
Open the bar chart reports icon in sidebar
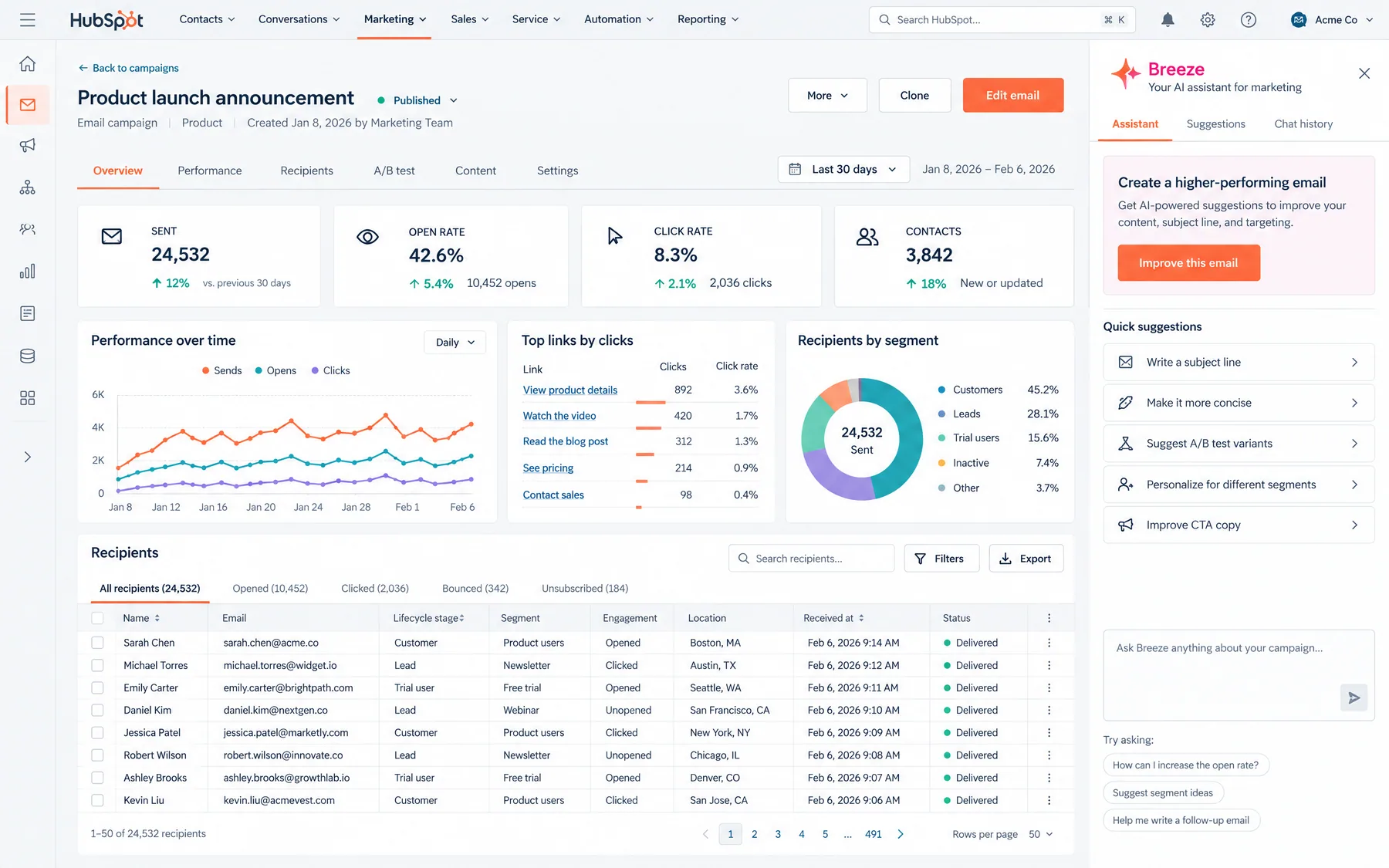[x=28, y=272]
